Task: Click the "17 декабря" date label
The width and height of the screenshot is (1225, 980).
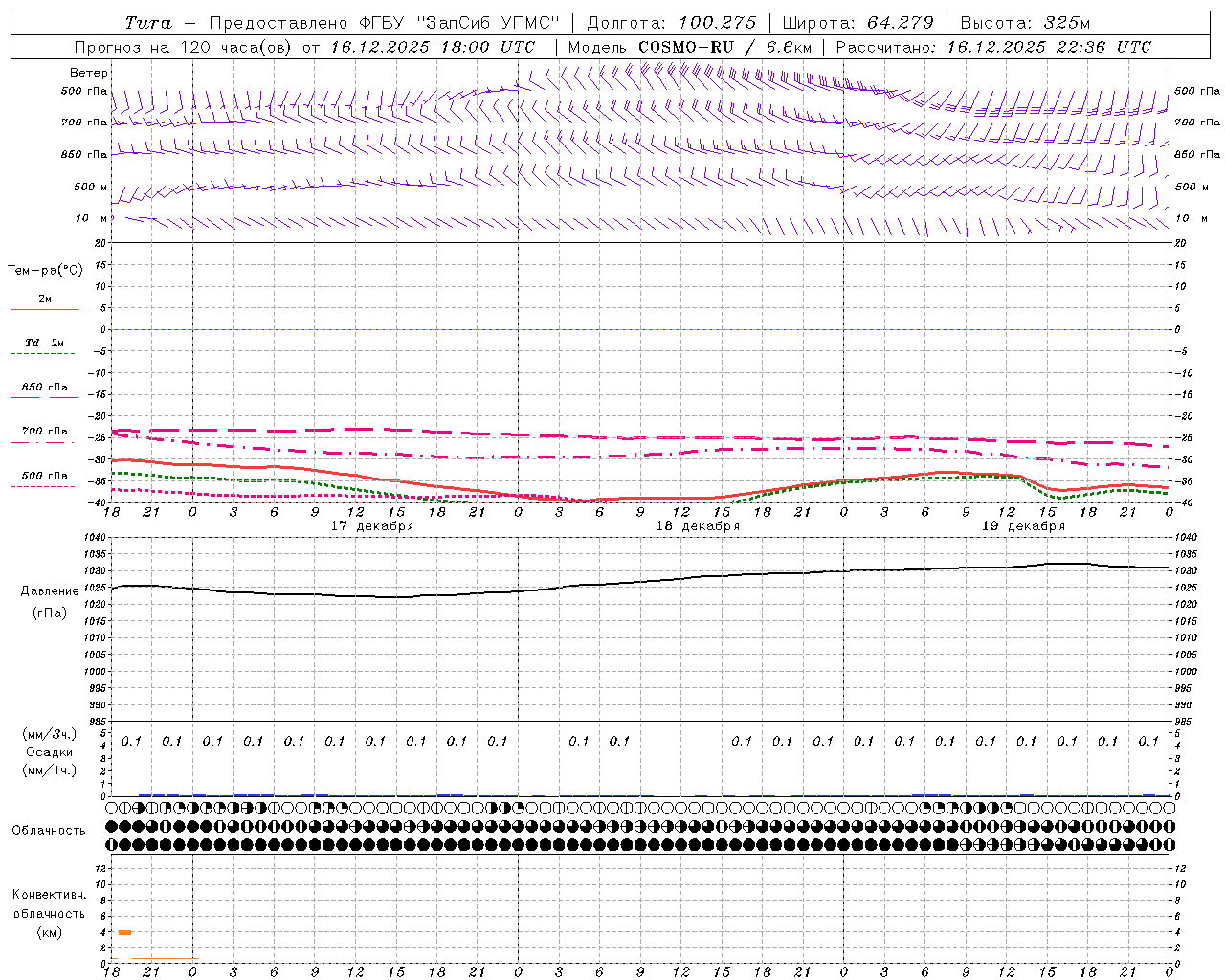Action: click(372, 526)
